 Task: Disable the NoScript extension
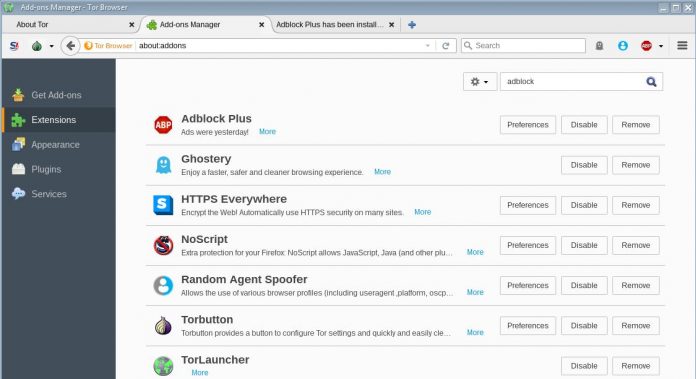pos(584,245)
